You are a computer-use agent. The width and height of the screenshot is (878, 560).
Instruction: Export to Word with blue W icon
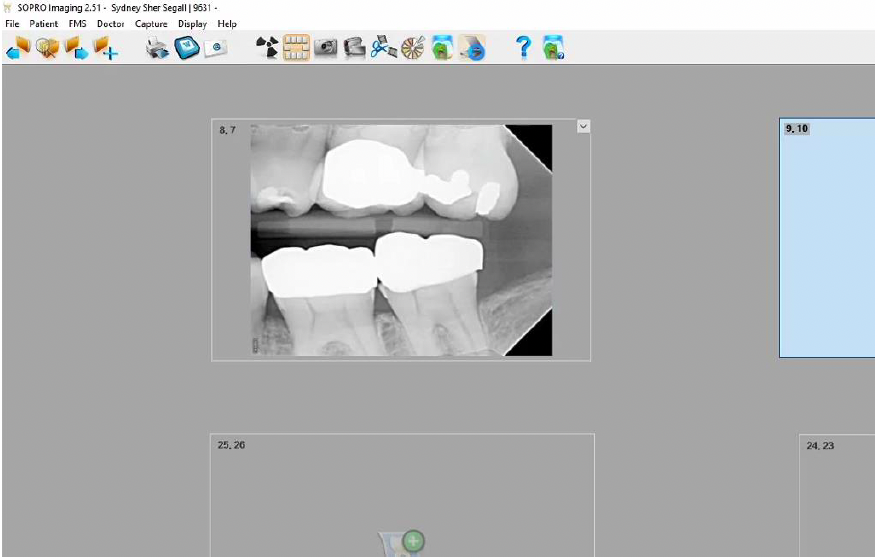[x=186, y=48]
